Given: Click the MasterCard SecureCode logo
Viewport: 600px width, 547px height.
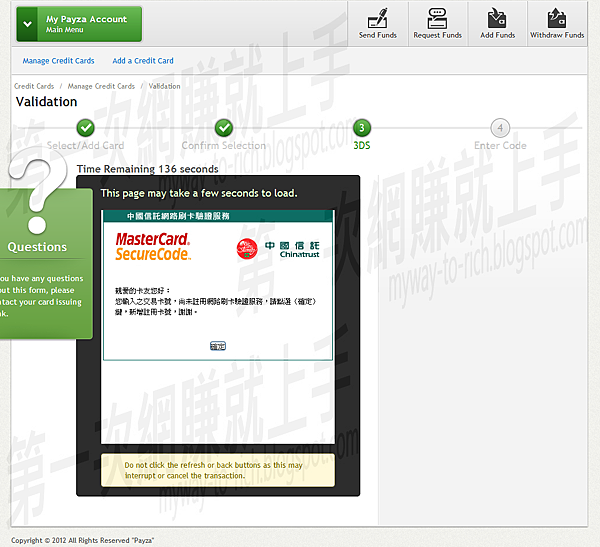Looking at the screenshot, I should click(x=153, y=247).
